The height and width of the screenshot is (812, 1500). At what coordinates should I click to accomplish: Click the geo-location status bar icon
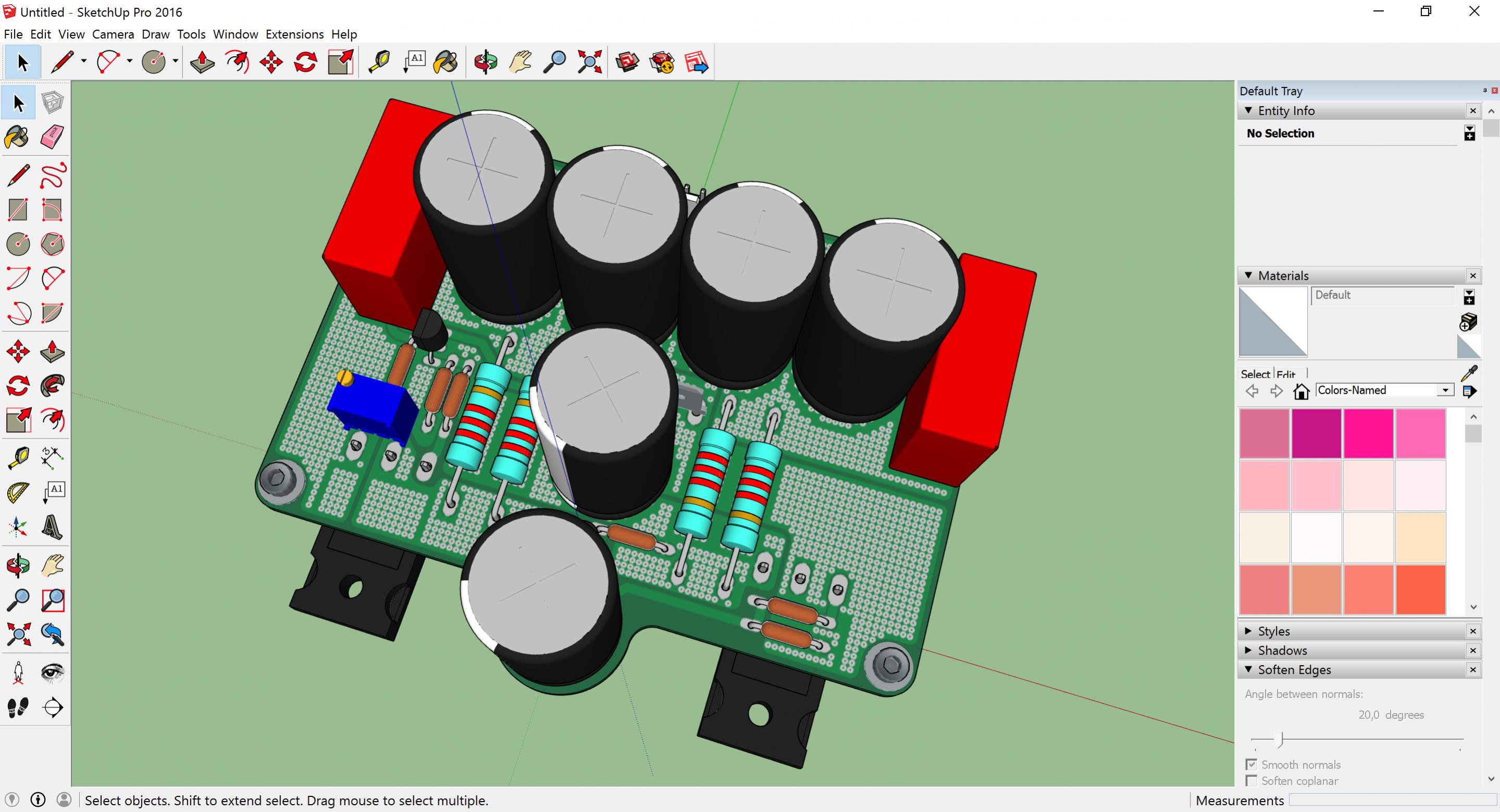click(x=11, y=800)
